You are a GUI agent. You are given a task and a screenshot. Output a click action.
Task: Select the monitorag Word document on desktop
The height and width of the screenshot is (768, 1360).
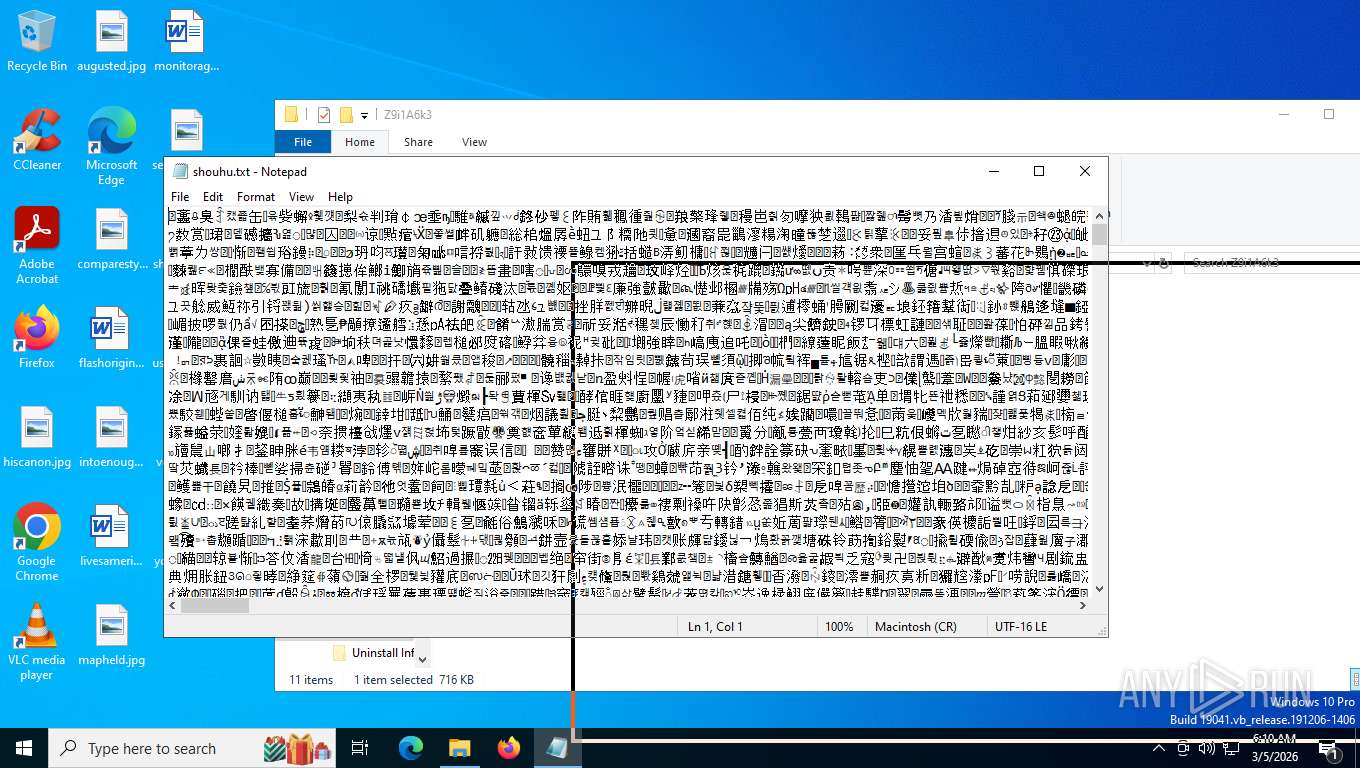click(186, 41)
